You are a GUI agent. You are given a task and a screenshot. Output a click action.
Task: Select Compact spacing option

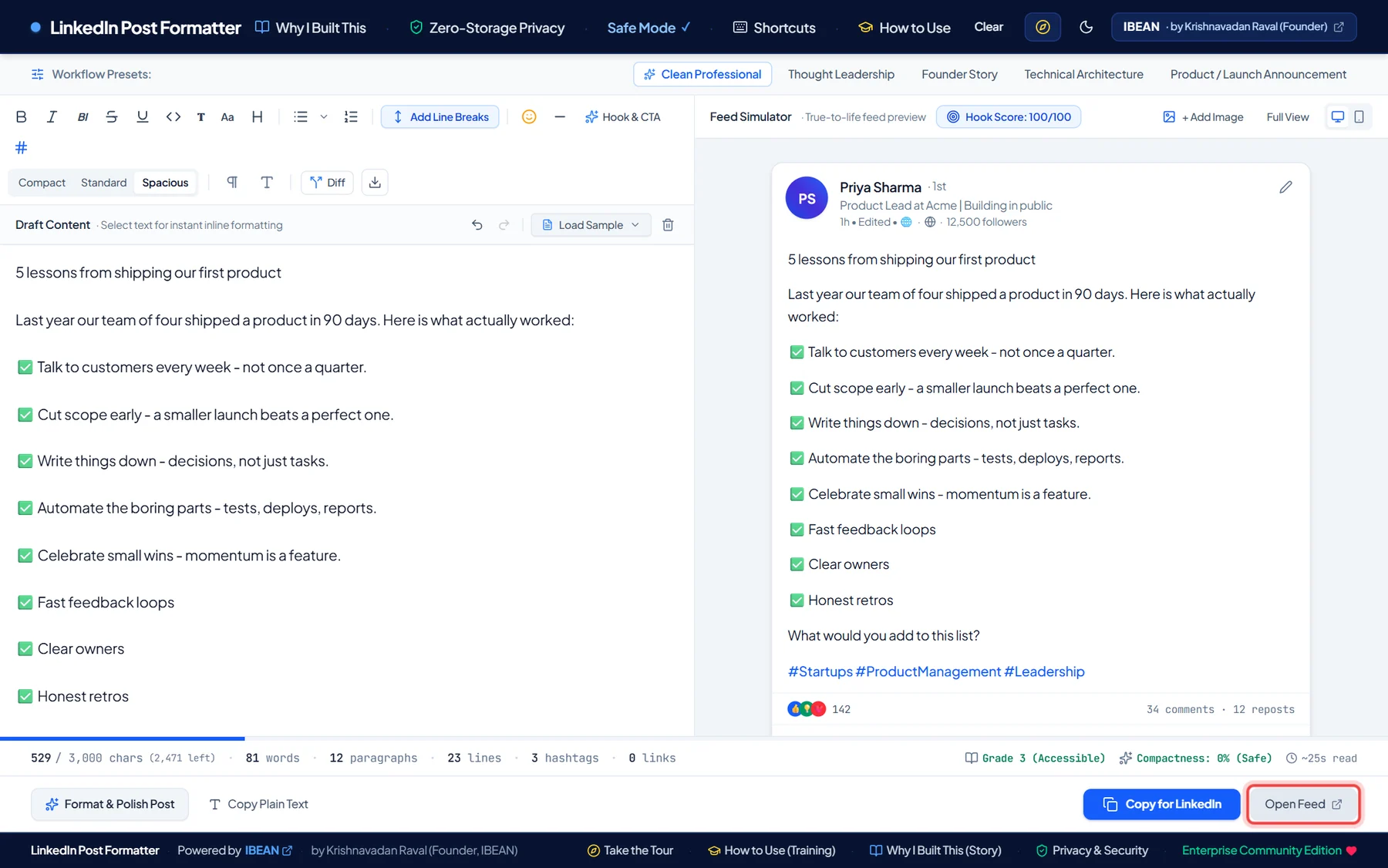pyautogui.click(x=42, y=183)
